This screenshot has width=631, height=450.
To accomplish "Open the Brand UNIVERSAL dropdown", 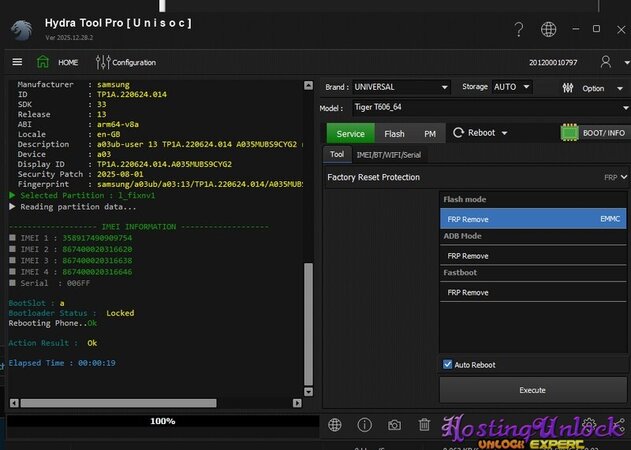I will click(x=400, y=87).
